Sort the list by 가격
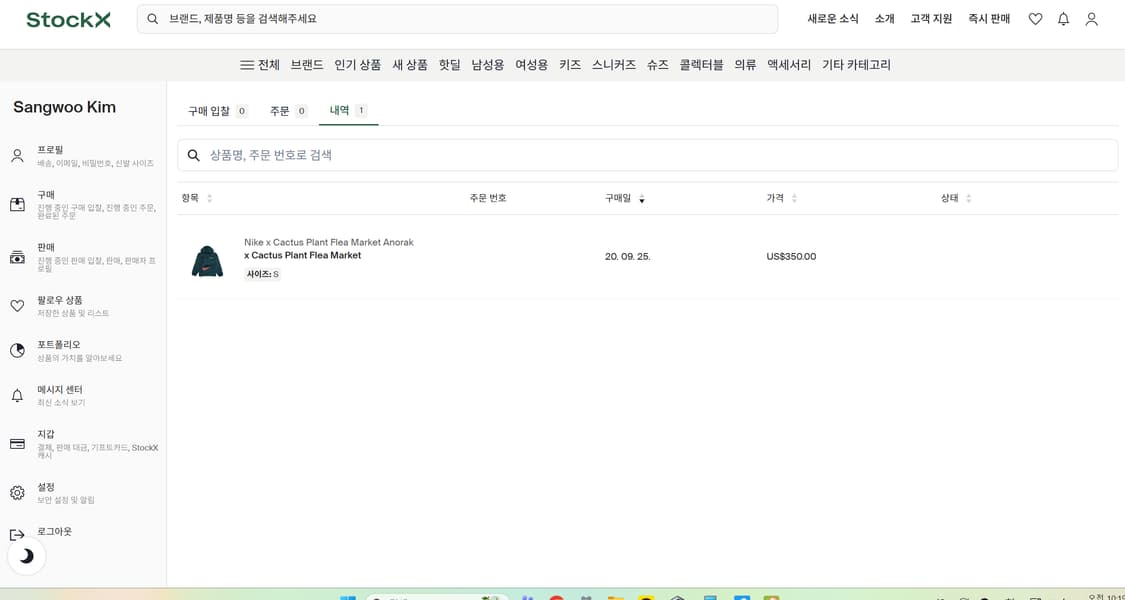This screenshot has height=600, width=1125. pos(775,198)
